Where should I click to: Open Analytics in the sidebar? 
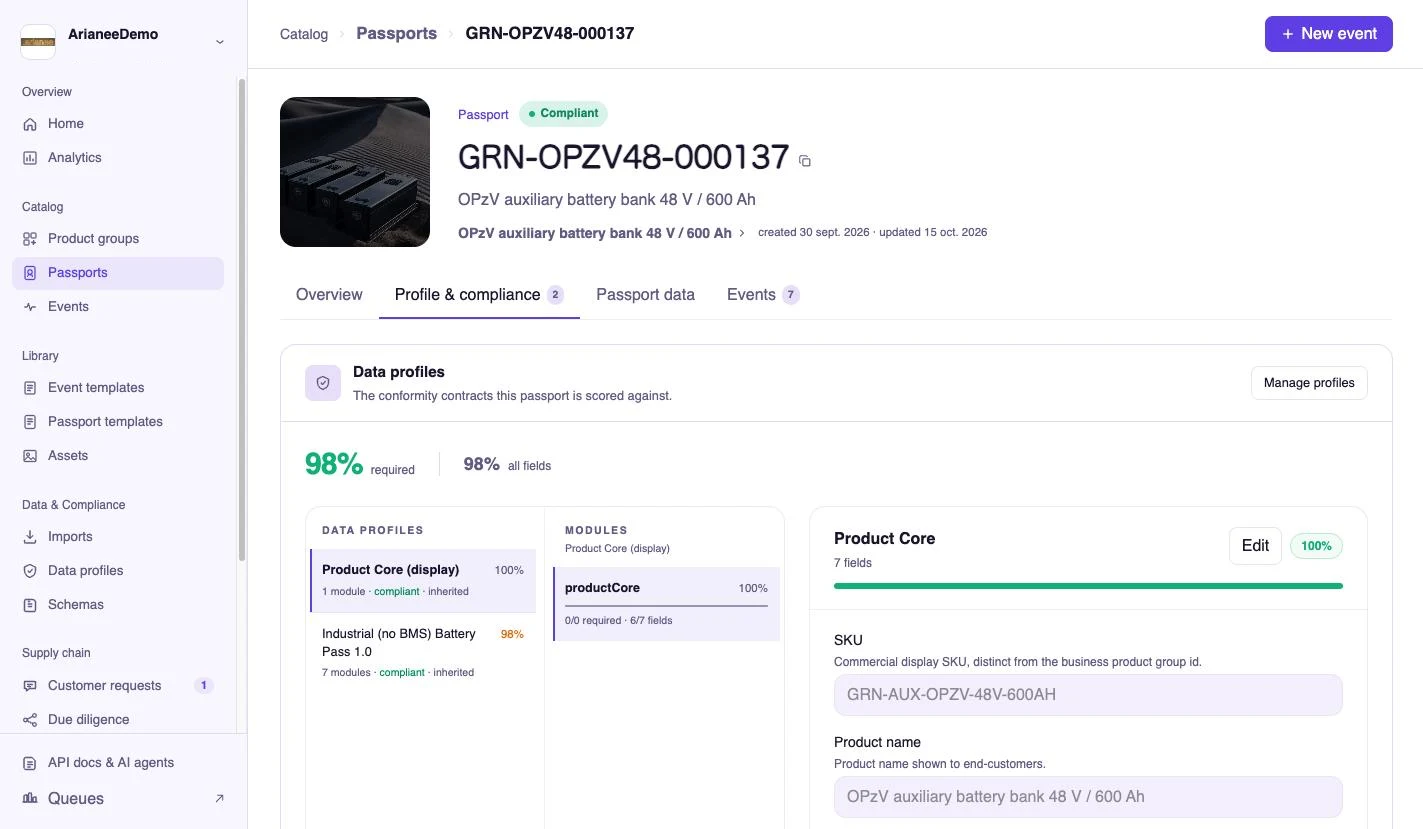(x=118, y=158)
